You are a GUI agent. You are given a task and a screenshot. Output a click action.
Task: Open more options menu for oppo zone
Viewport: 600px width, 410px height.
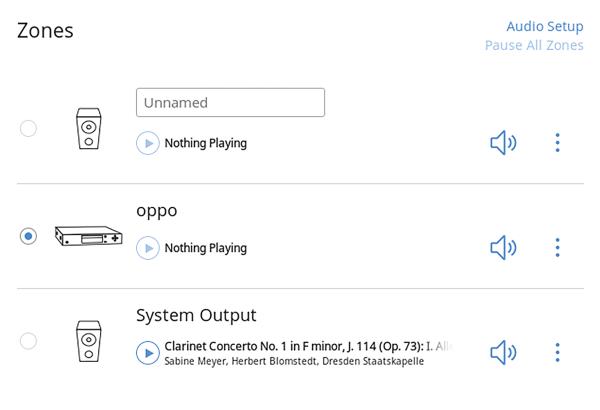pos(557,247)
